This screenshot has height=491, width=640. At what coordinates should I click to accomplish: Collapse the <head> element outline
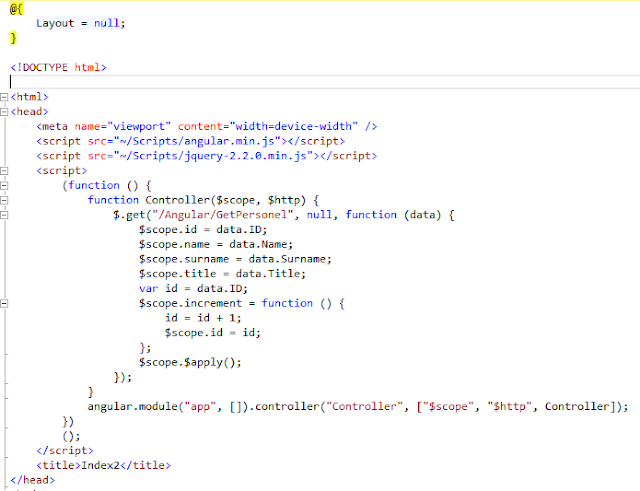(x=4, y=112)
